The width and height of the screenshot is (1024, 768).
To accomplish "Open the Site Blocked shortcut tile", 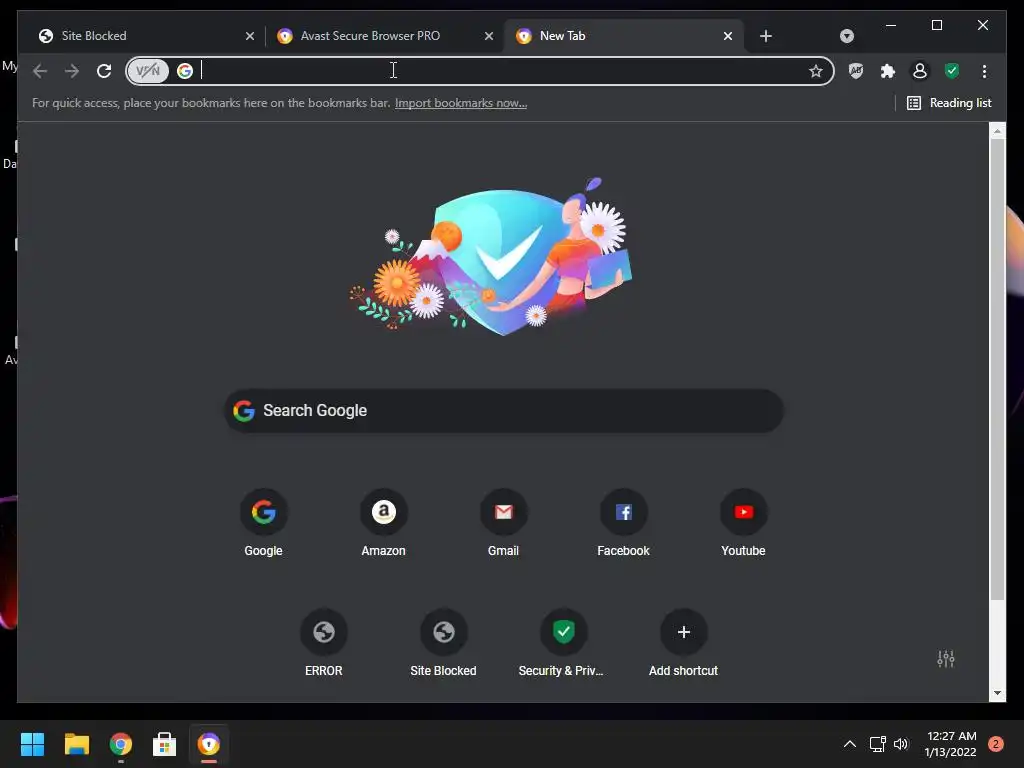I will (443, 643).
